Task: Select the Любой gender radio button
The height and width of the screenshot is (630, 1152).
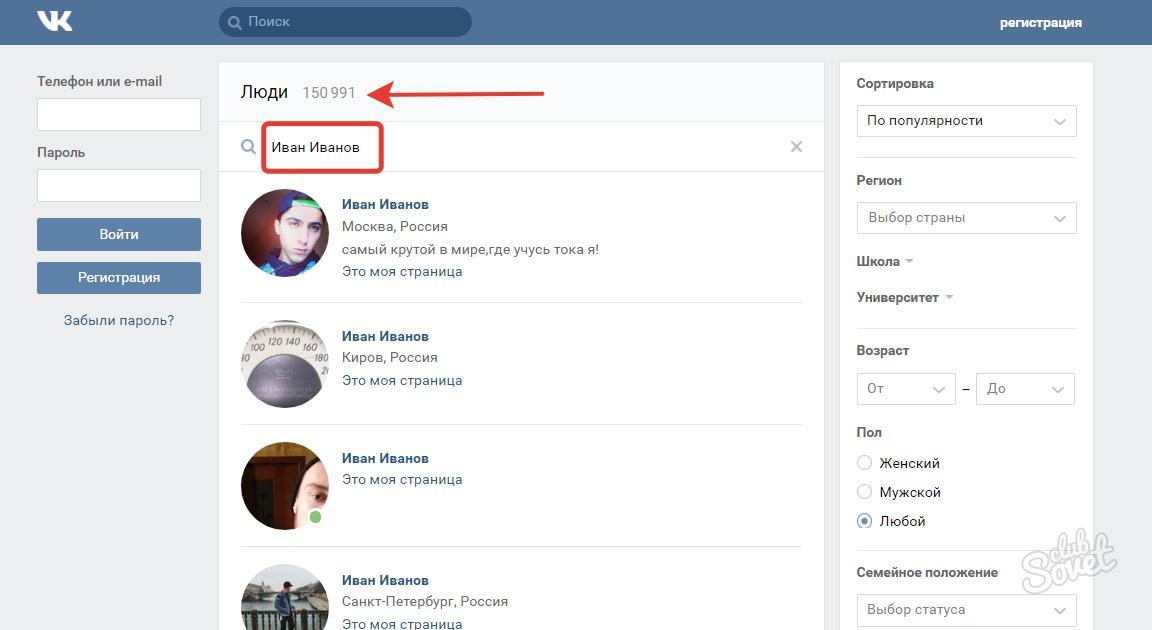Action: [x=865, y=521]
